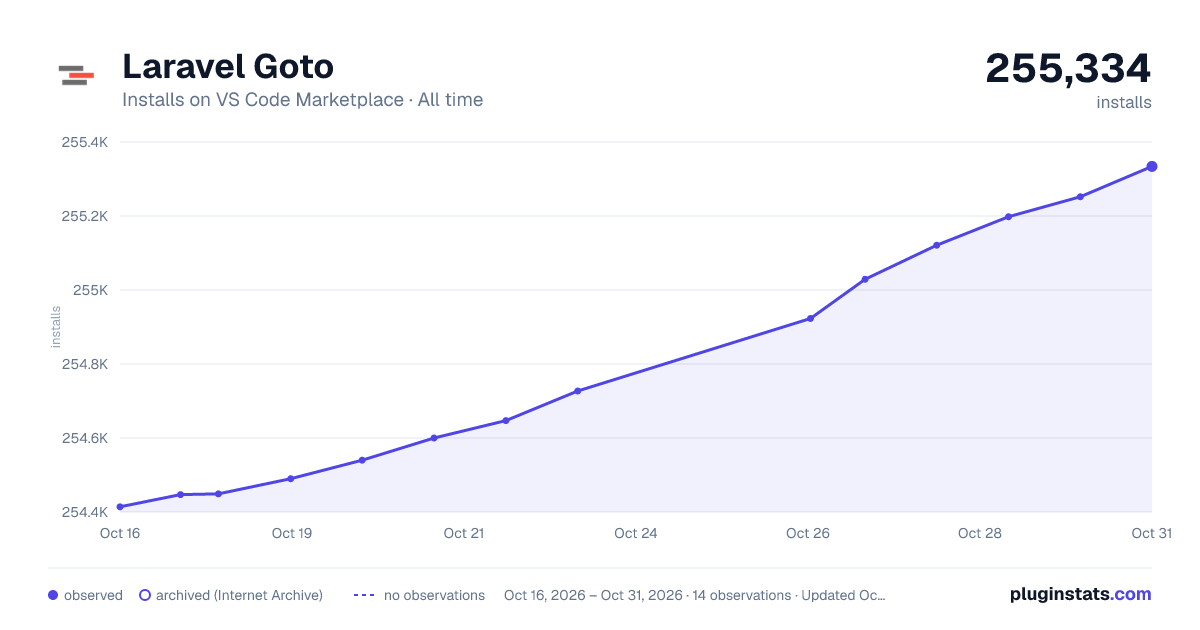The height and width of the screenshot is (630, 1200).
Task: Click the date range 14 observations footer text
Action: coord(695,595)
